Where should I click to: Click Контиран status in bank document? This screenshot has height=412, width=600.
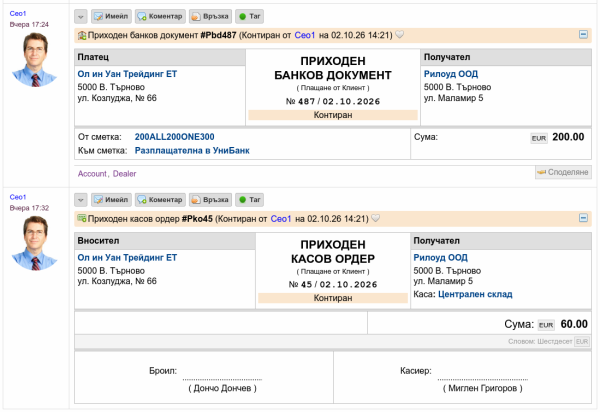[x=333, y=115]
